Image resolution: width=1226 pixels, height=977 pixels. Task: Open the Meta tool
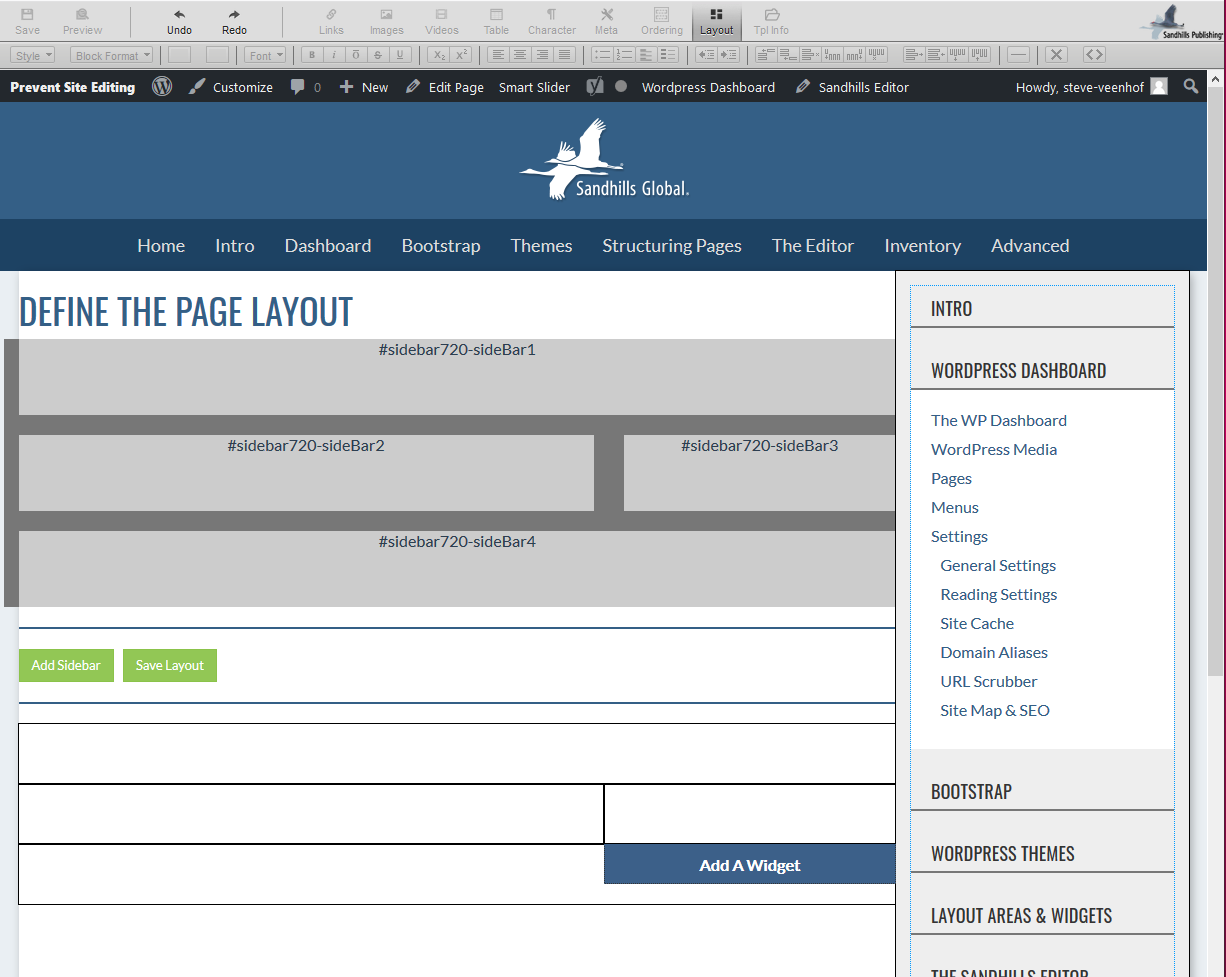point(606,21)
